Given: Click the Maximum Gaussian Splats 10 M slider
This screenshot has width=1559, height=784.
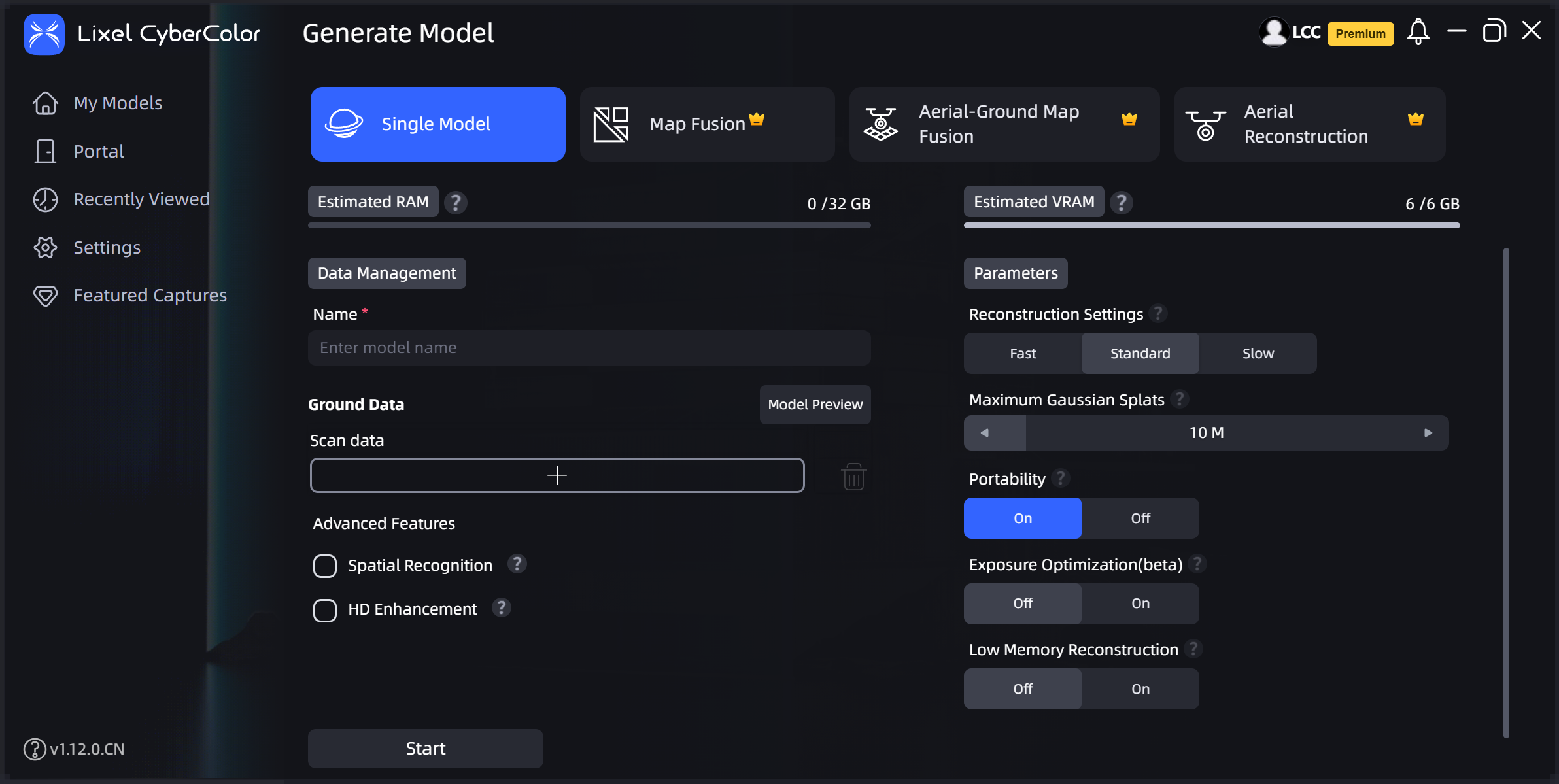Looking at the screenshot, I should click(x=1207, y=433).
